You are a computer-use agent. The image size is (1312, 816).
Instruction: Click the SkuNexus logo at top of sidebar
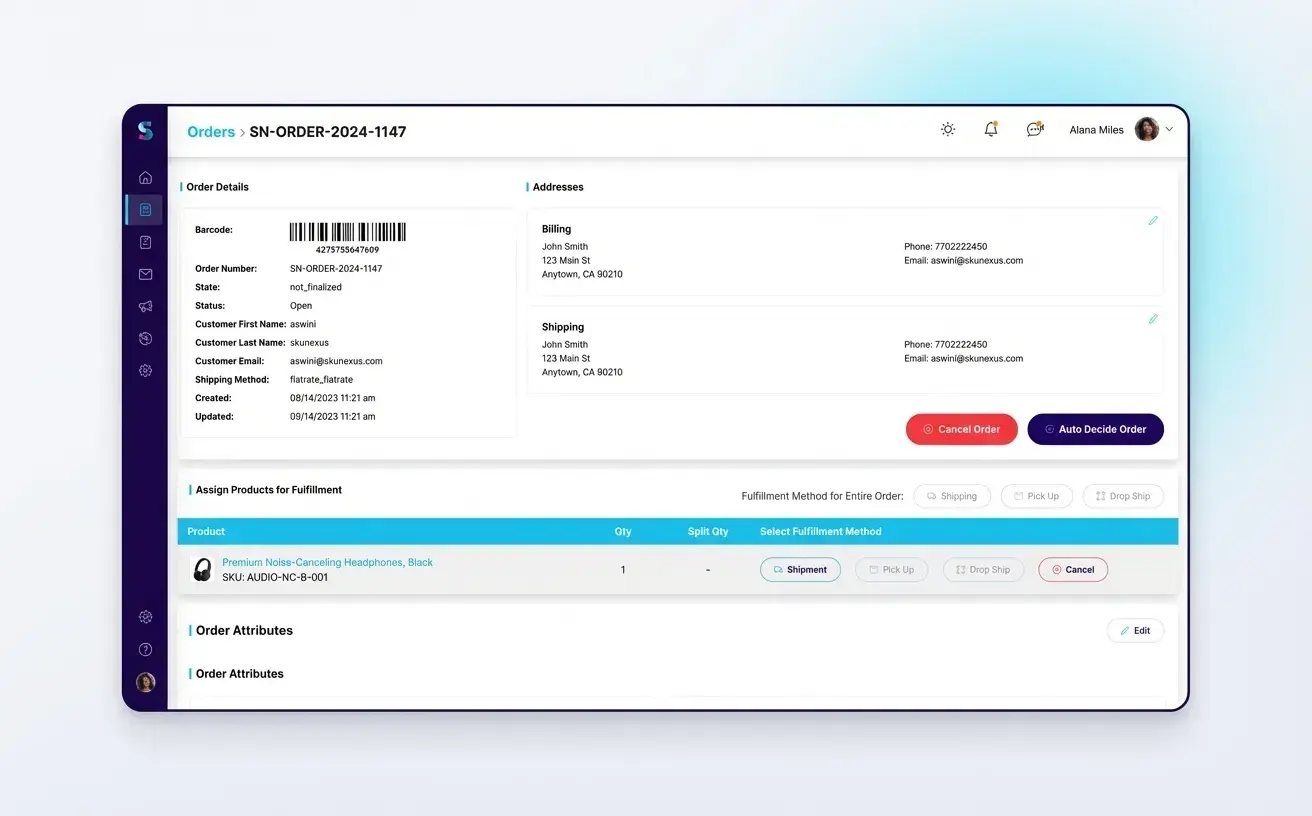pyautogui.click(x=145, y=131)
